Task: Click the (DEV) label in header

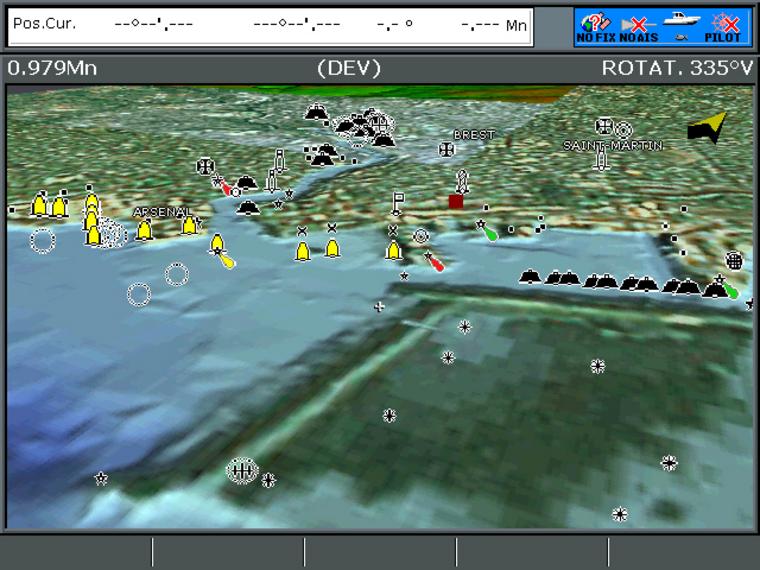Action: tap(349, 68)
